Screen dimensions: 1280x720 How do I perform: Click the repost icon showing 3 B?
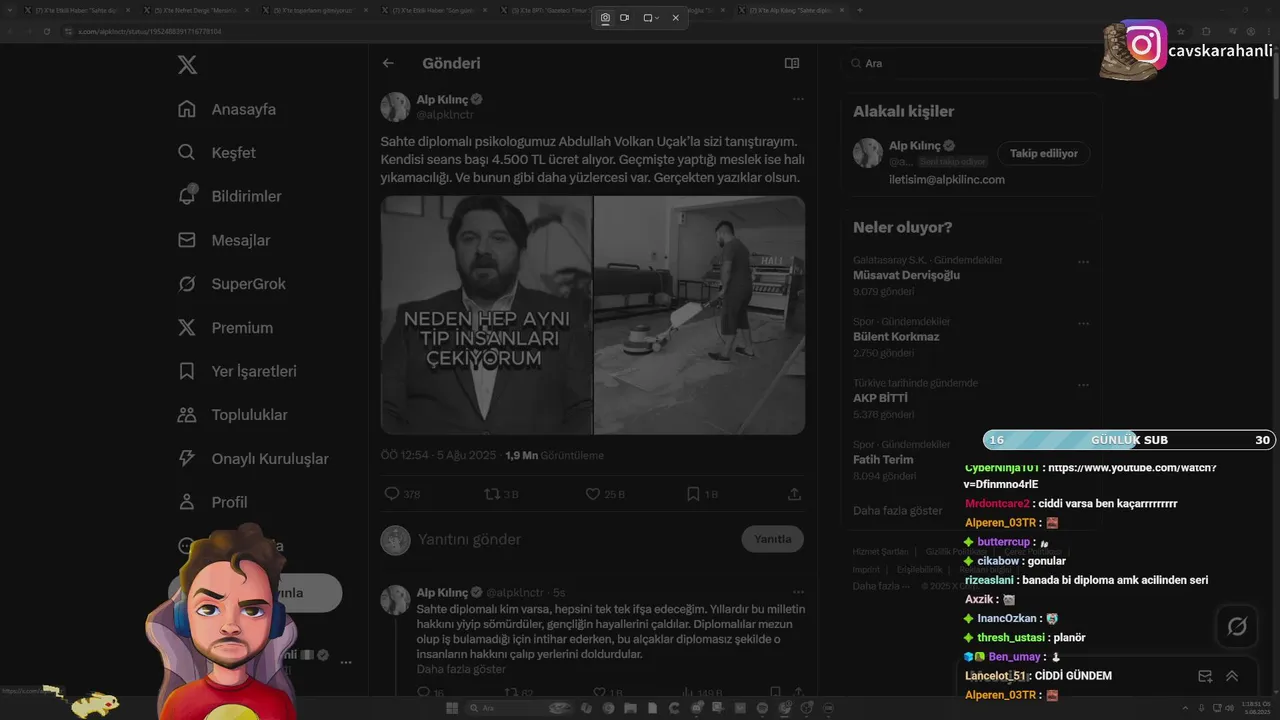click(501, 494)
